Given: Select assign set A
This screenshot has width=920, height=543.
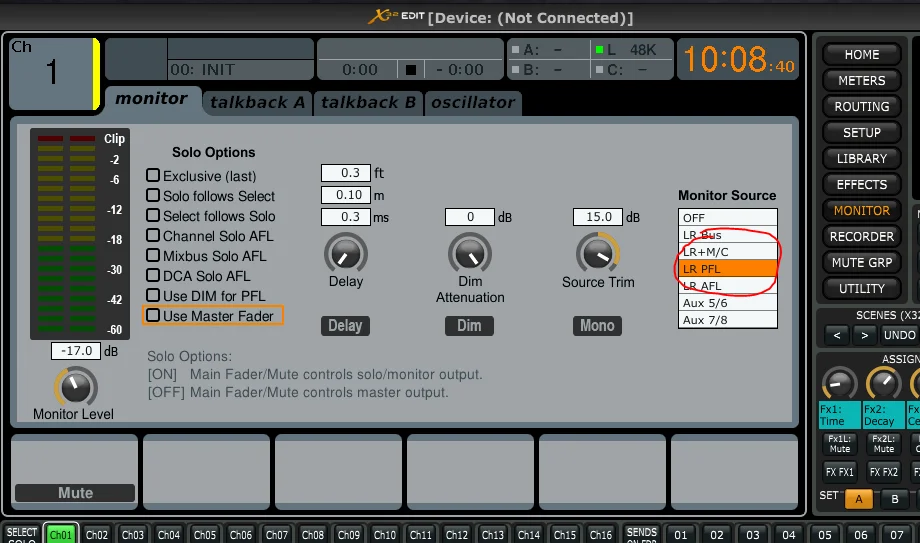Looking at the screenshot, I should click(859, 499).
